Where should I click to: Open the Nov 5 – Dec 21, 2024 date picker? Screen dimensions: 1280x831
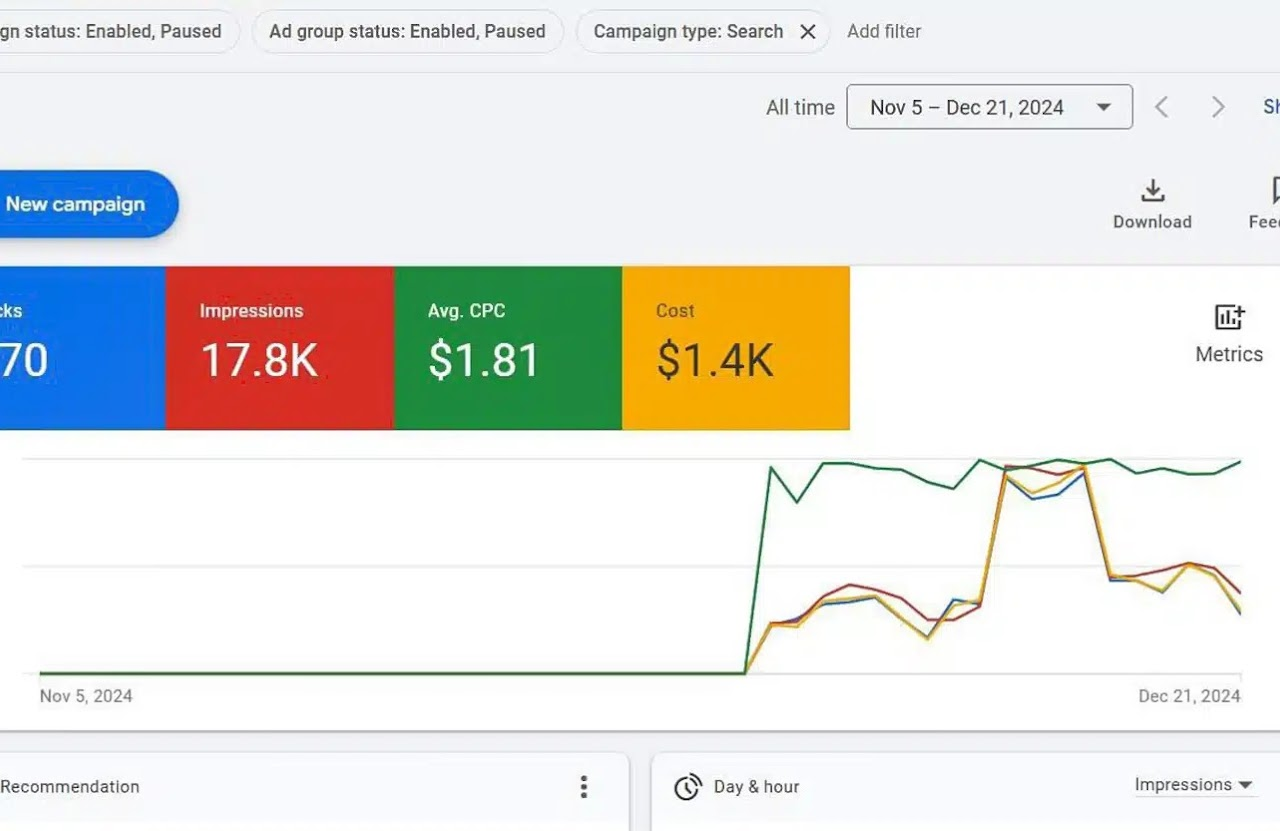pos(989,107)
